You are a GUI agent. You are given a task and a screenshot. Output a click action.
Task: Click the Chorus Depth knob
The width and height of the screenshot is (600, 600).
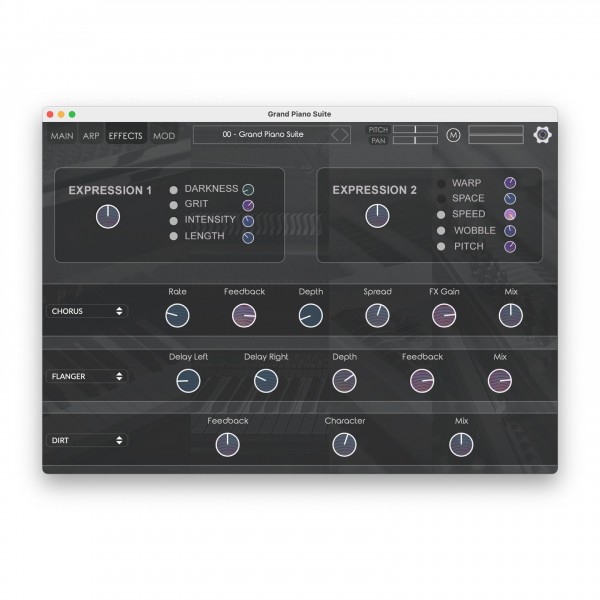click(x=310, y=316)
